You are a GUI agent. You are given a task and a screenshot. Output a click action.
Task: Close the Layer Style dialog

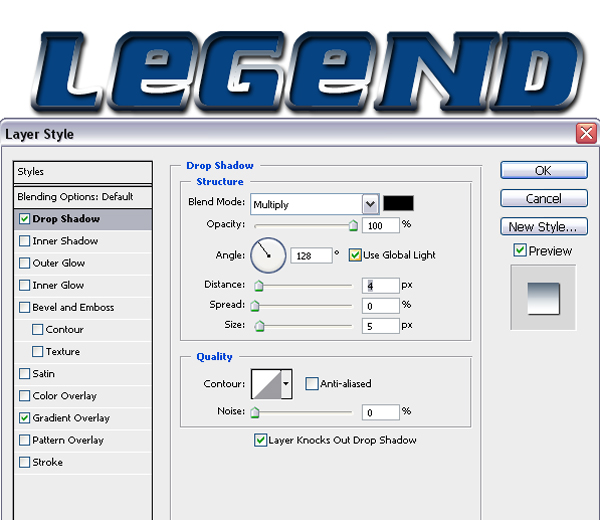pyautogui.click(x=586, y=134)
